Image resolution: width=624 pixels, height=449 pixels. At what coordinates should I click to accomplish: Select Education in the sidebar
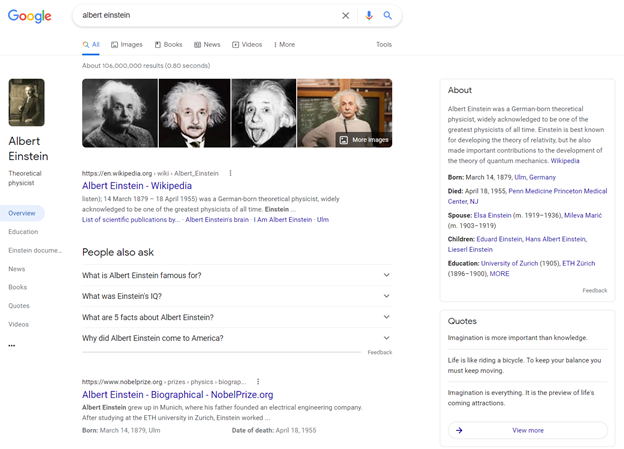(x=23, y=232)
